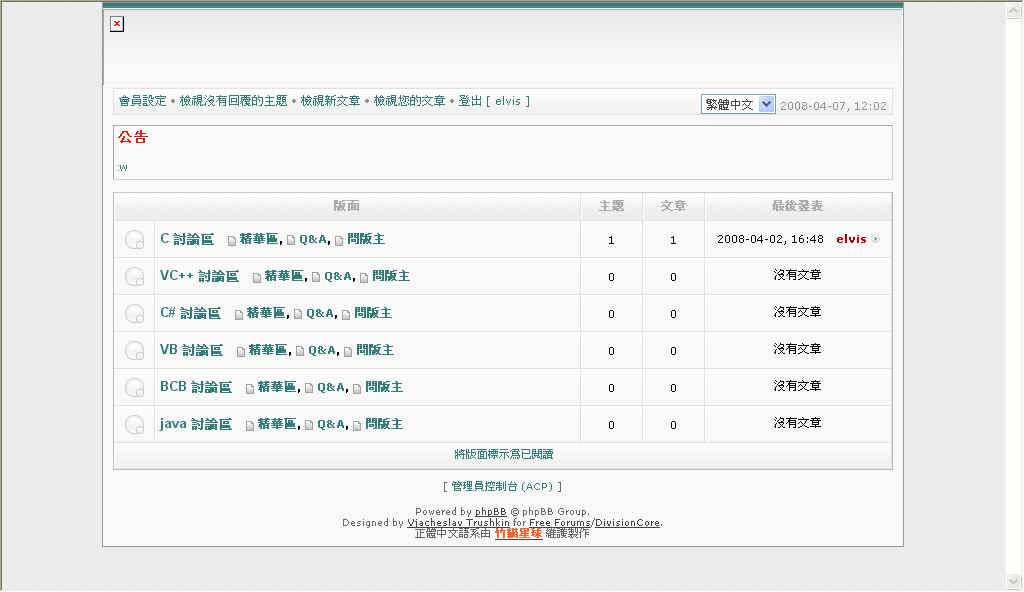
Task: Click subforum icon before Q&A in C# row
Action: tap(298, 314)
